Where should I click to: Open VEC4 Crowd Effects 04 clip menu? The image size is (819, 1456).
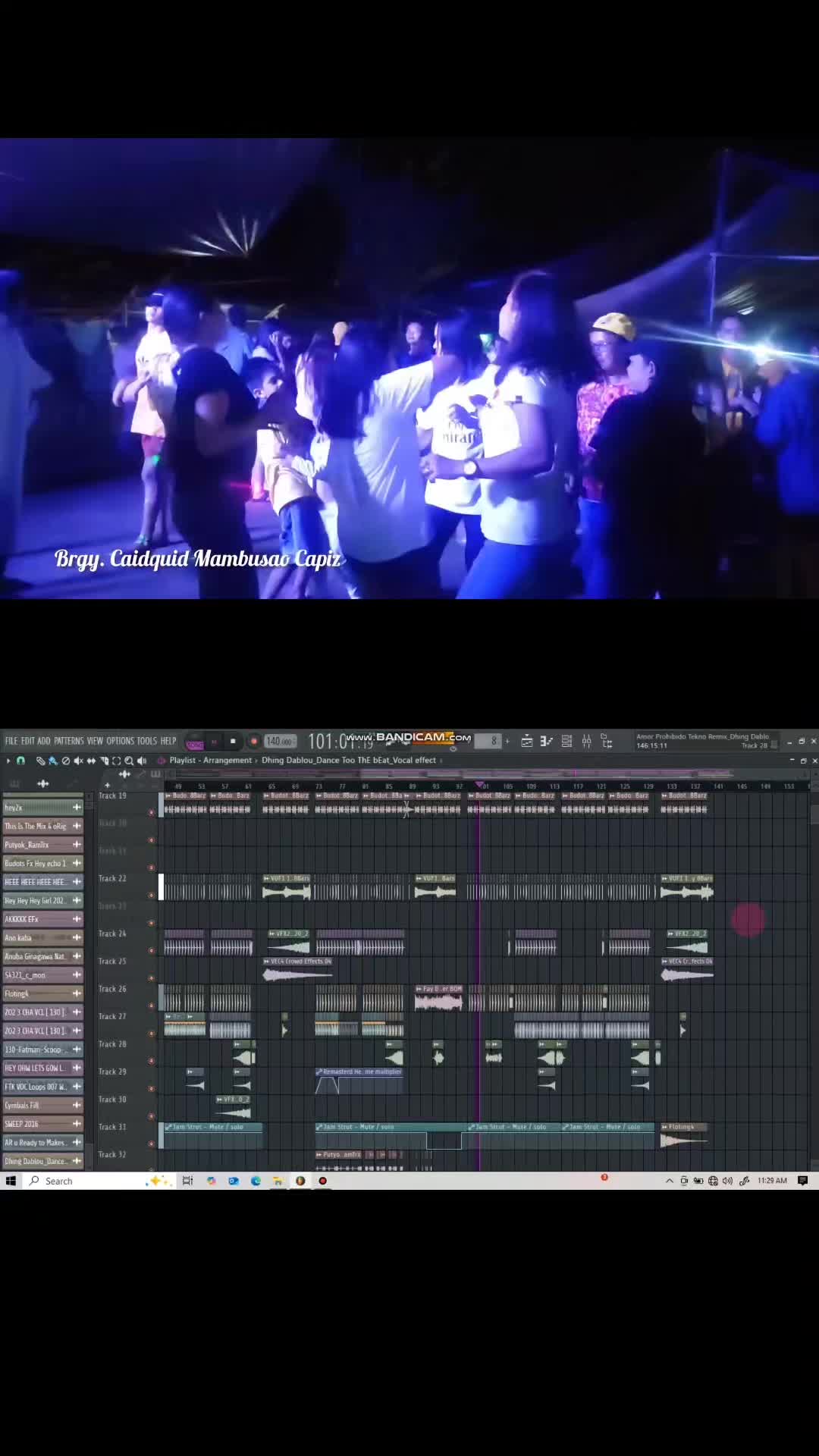click(x=267, y=962)
